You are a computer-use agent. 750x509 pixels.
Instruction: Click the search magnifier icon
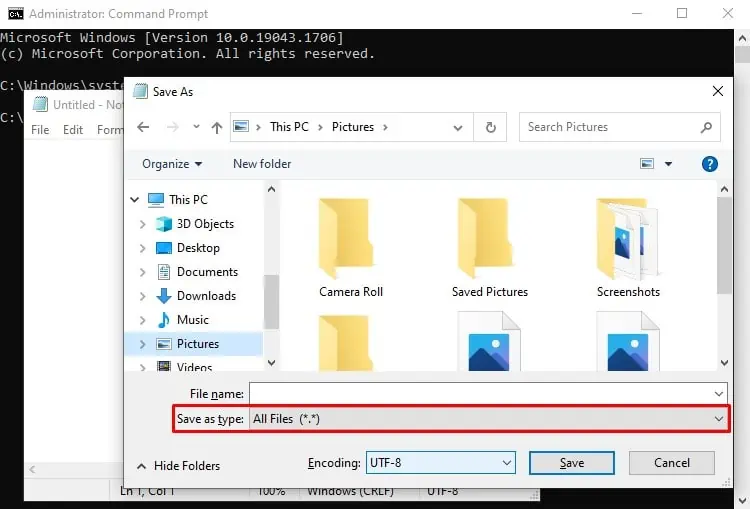[706, 127]
